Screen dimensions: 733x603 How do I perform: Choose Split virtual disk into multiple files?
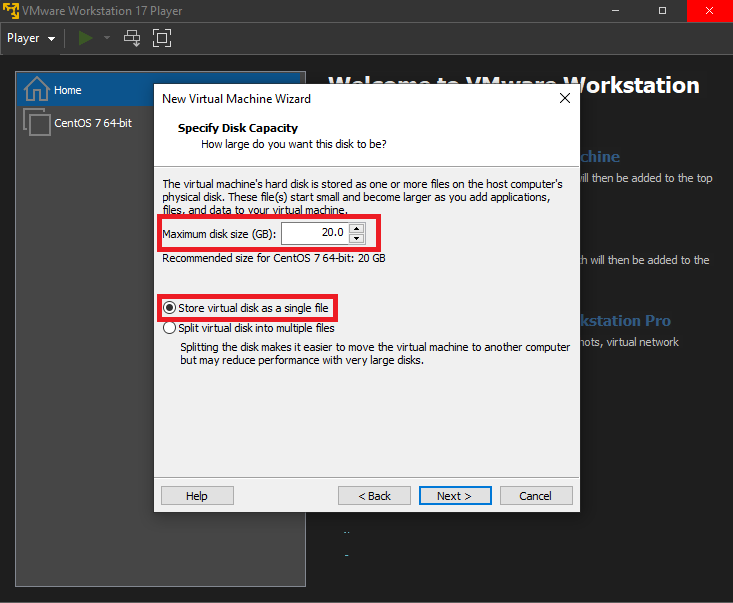[x=169, y=328]
